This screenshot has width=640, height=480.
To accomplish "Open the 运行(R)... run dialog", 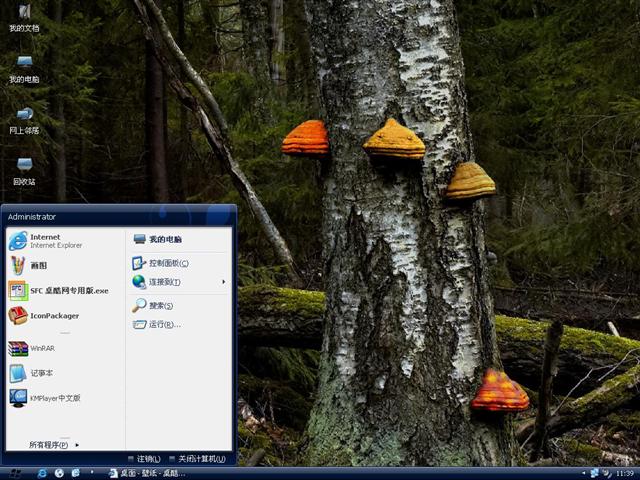I will 179,324.
